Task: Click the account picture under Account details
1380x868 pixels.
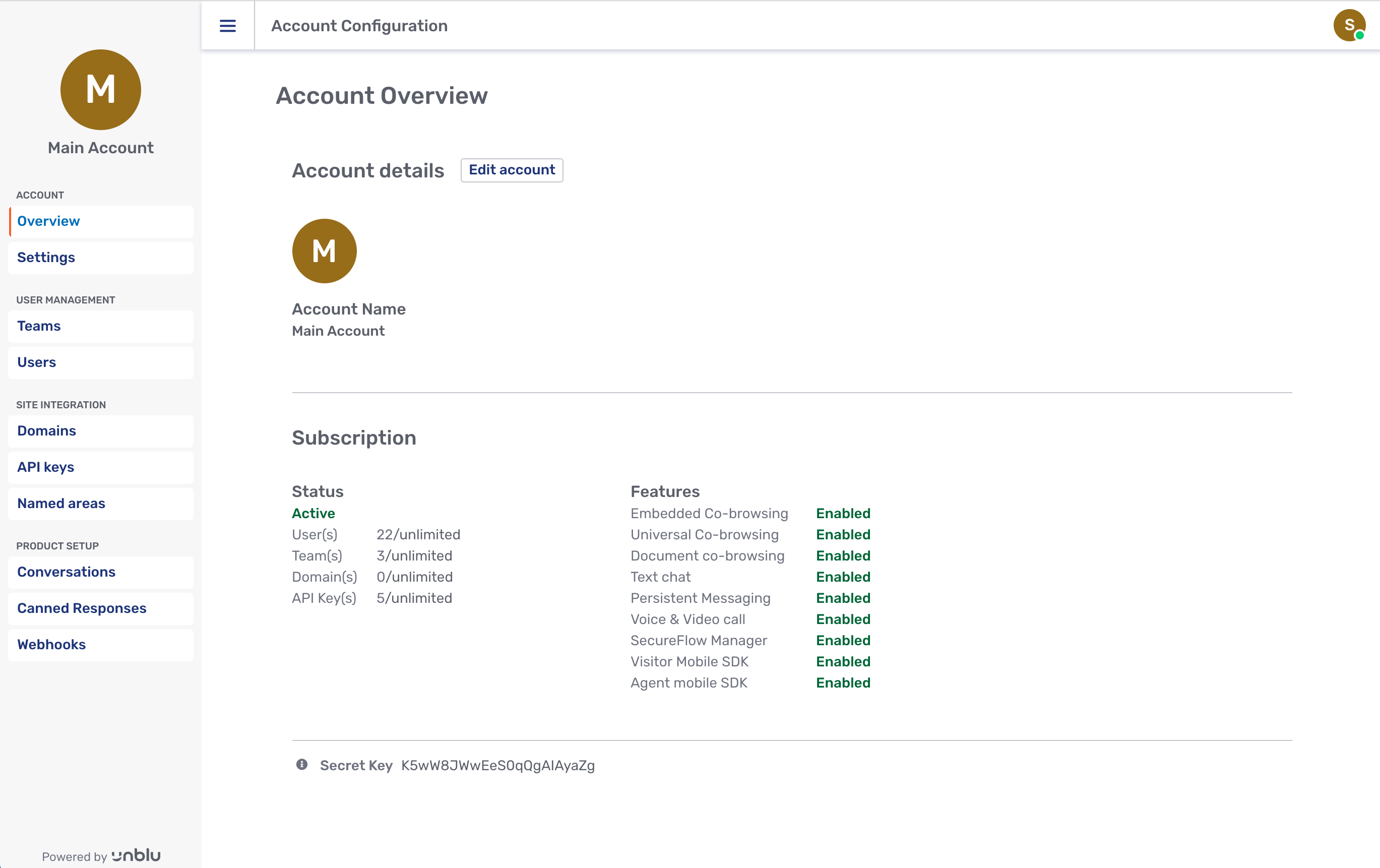Action: click(325, 251)
